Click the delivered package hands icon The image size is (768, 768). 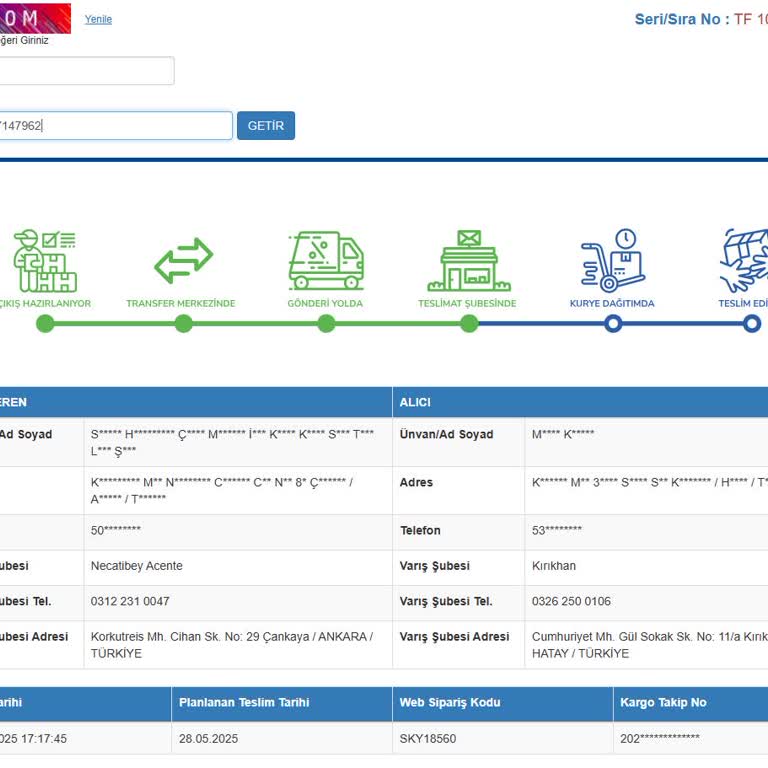click(x=745, y=261)
